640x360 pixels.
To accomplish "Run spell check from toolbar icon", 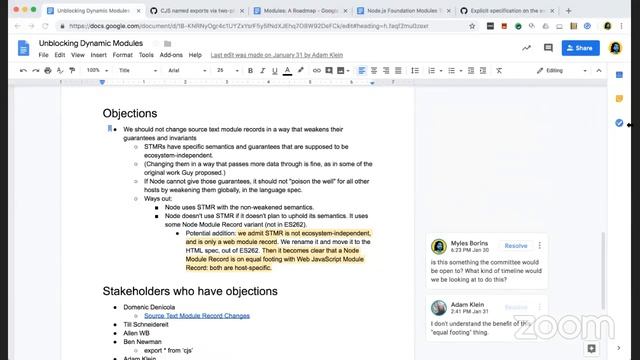I will pos(60,71).
